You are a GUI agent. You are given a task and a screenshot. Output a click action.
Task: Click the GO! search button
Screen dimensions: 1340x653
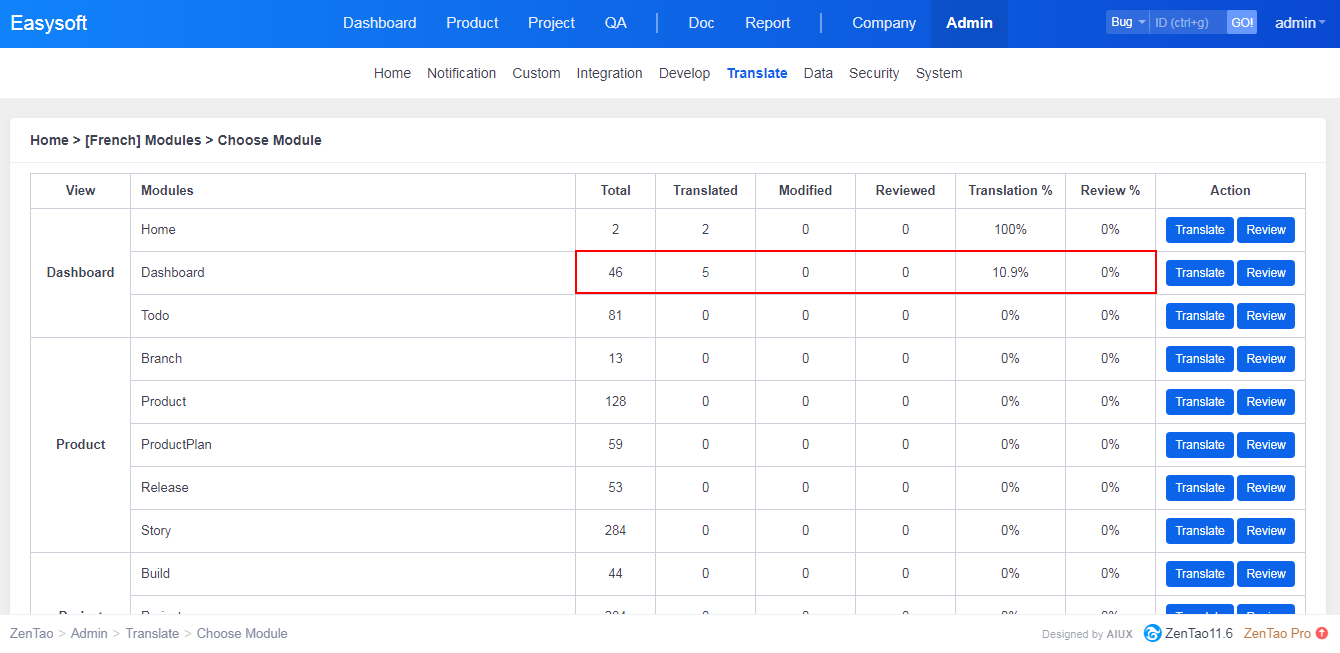1241,22
